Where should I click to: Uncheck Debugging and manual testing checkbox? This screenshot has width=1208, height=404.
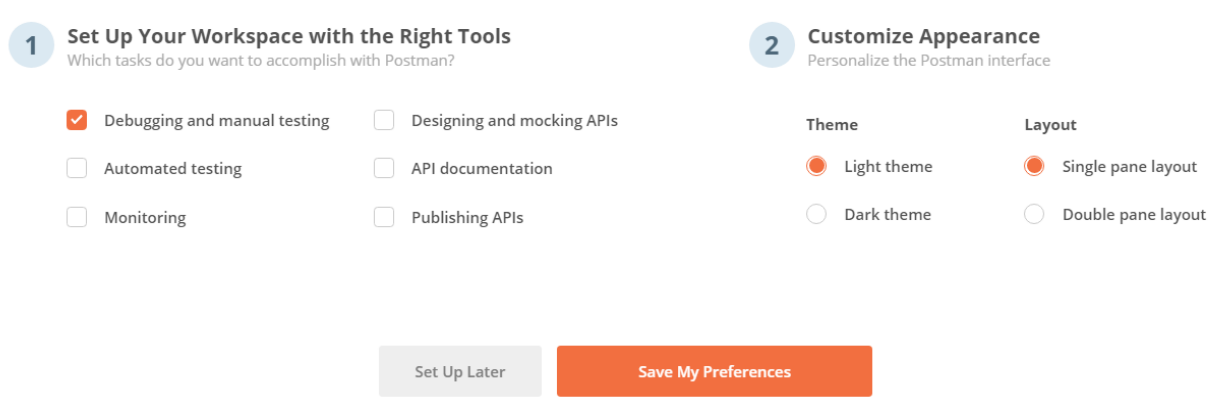coord(77,120)
